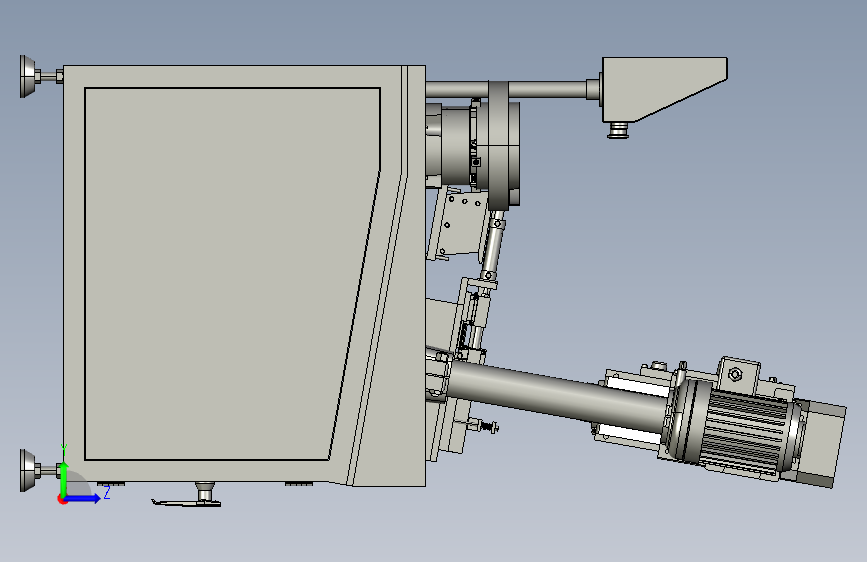
Task: Select the upper left leveling foot pad
Action: [28, 76]
